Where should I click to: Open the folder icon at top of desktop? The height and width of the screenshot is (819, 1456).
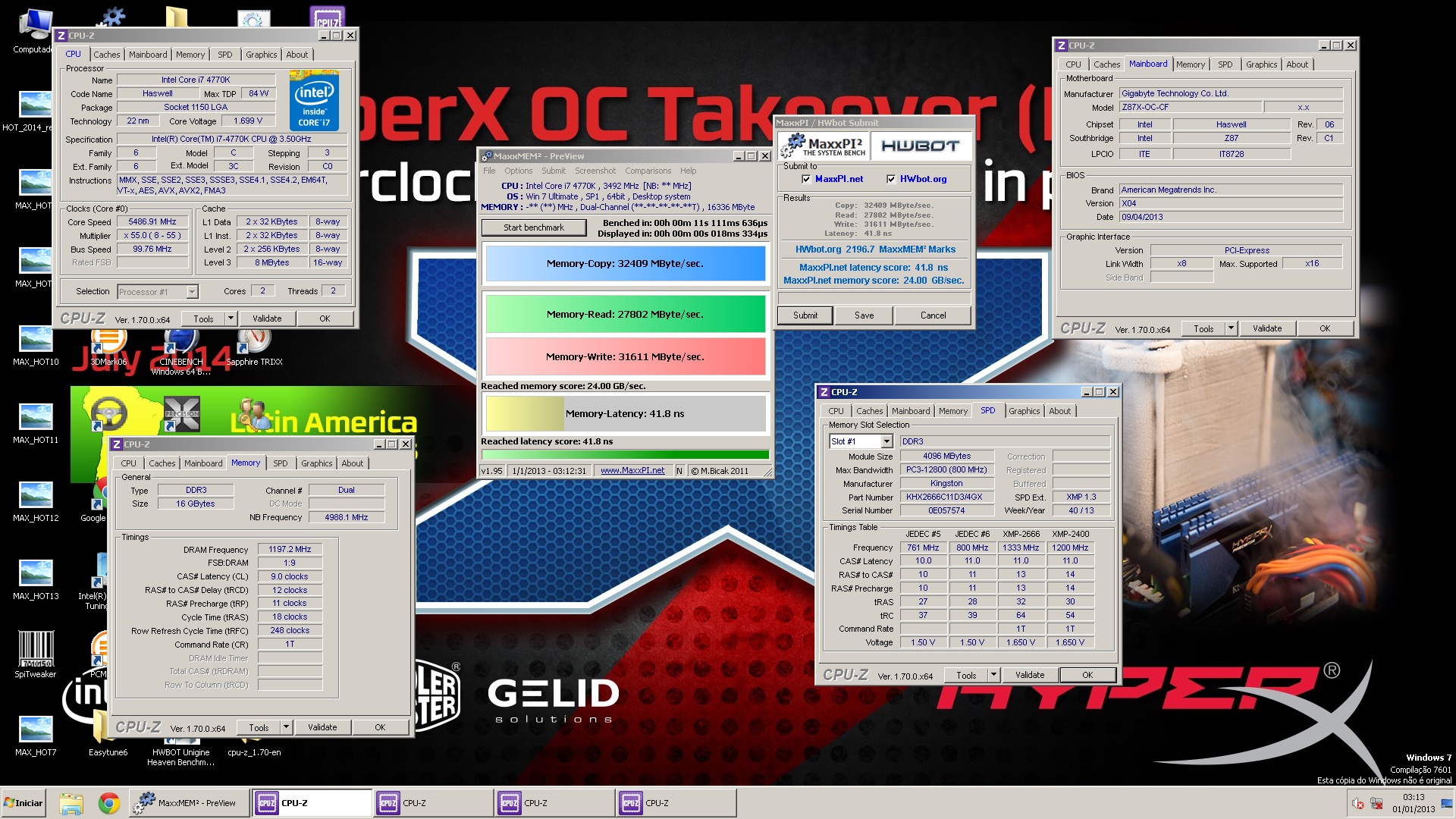(x=176, y=17)
